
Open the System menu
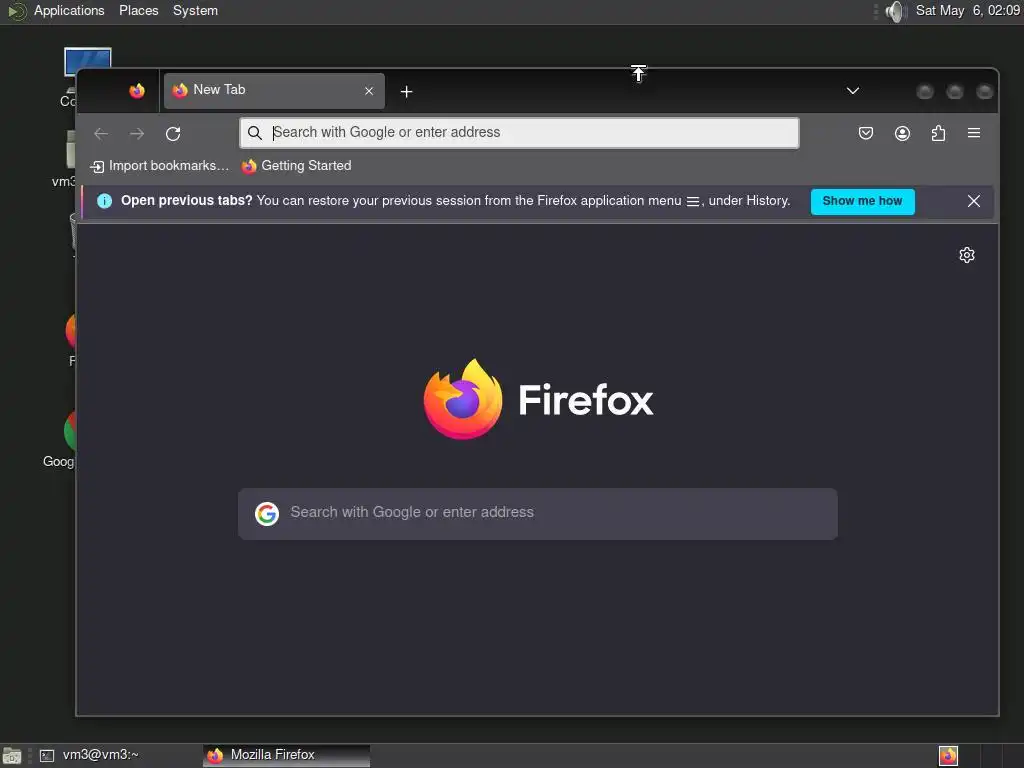click(x=195, y=10)
